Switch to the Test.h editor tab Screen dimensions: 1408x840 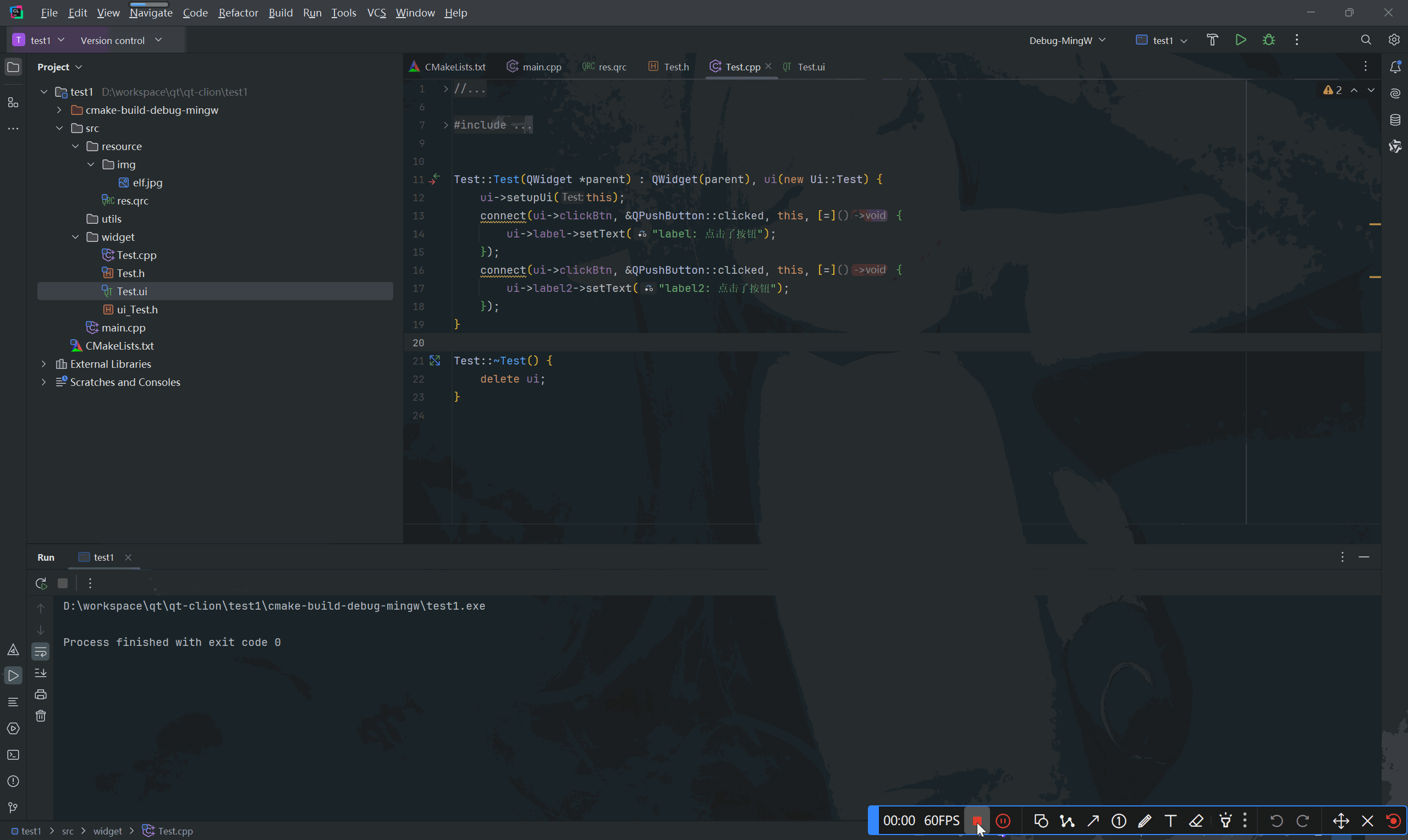click(675, 67)
